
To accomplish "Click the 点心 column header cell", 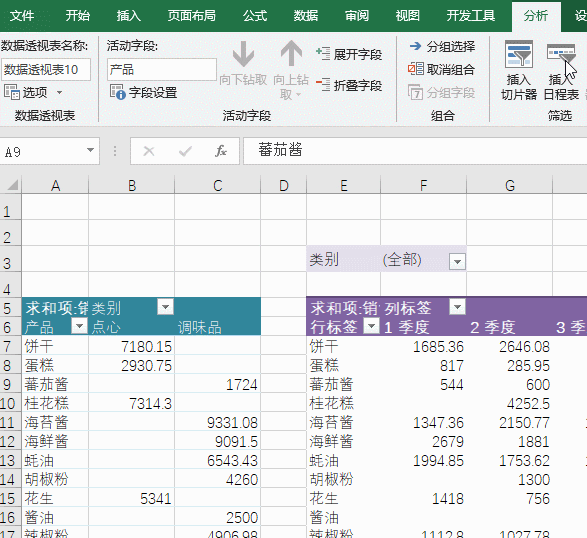I will tap(131, 327).
